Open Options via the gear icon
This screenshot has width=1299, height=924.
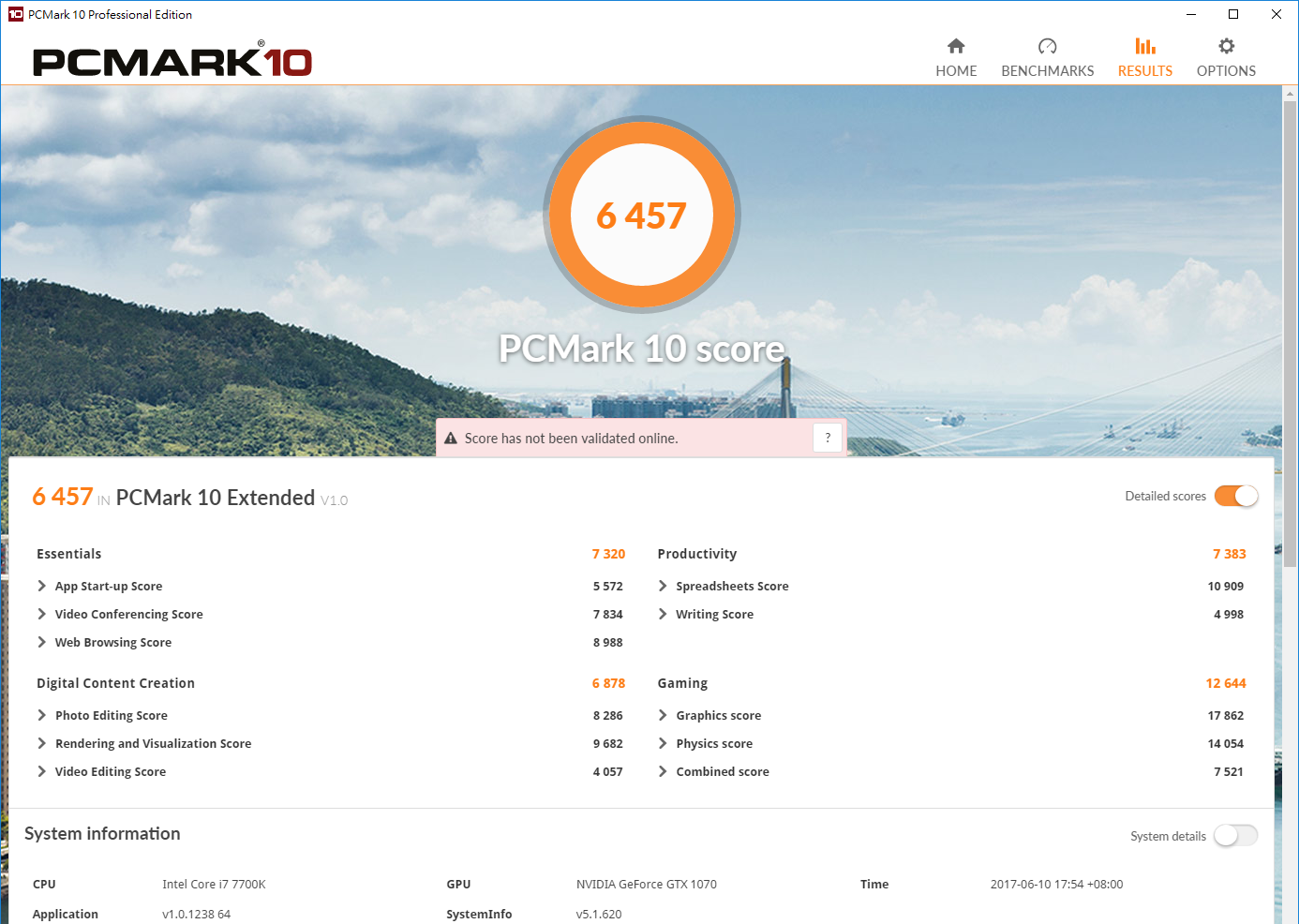pos(1226,46)
